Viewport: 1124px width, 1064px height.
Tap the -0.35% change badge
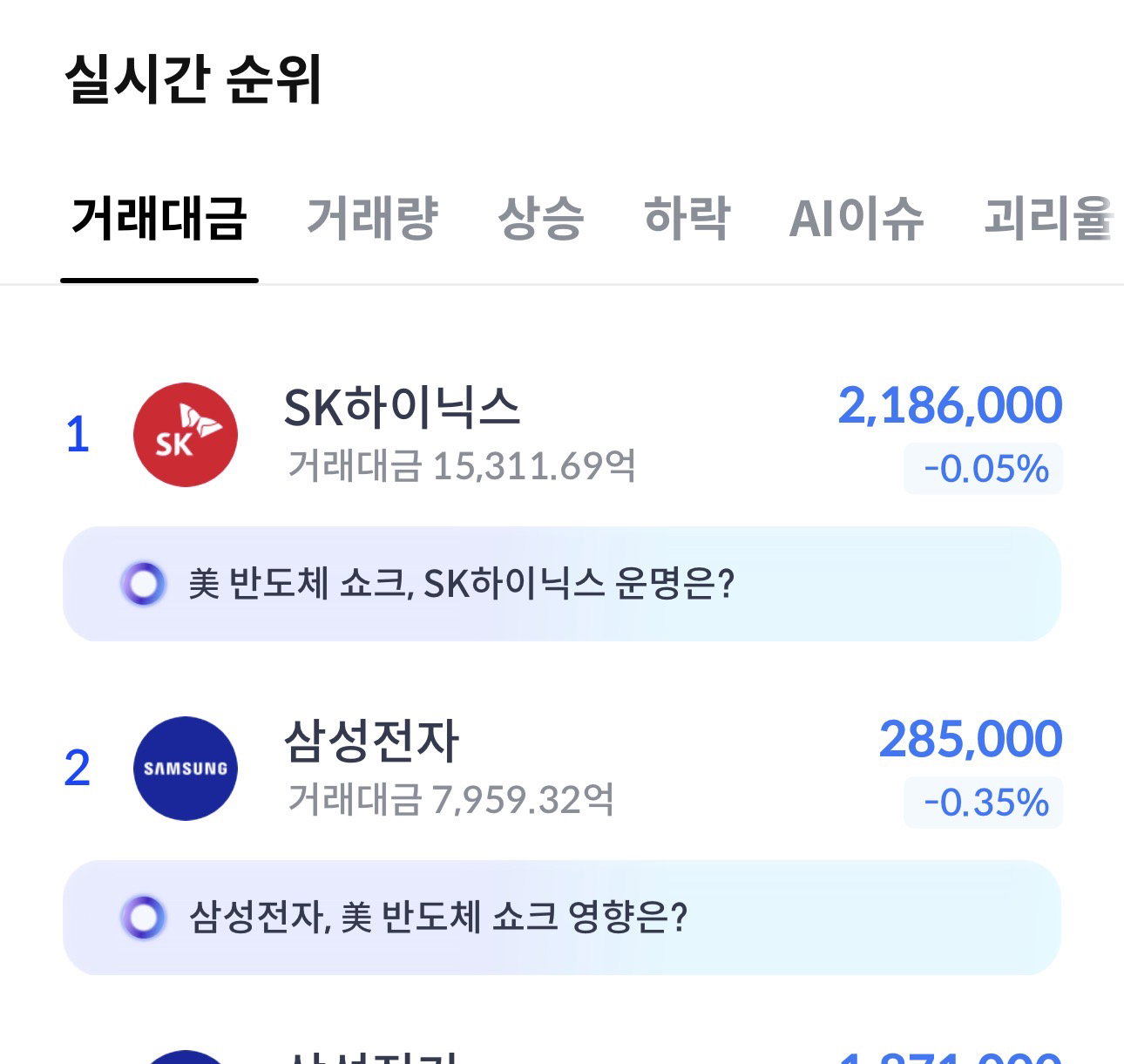pos(984,803)
